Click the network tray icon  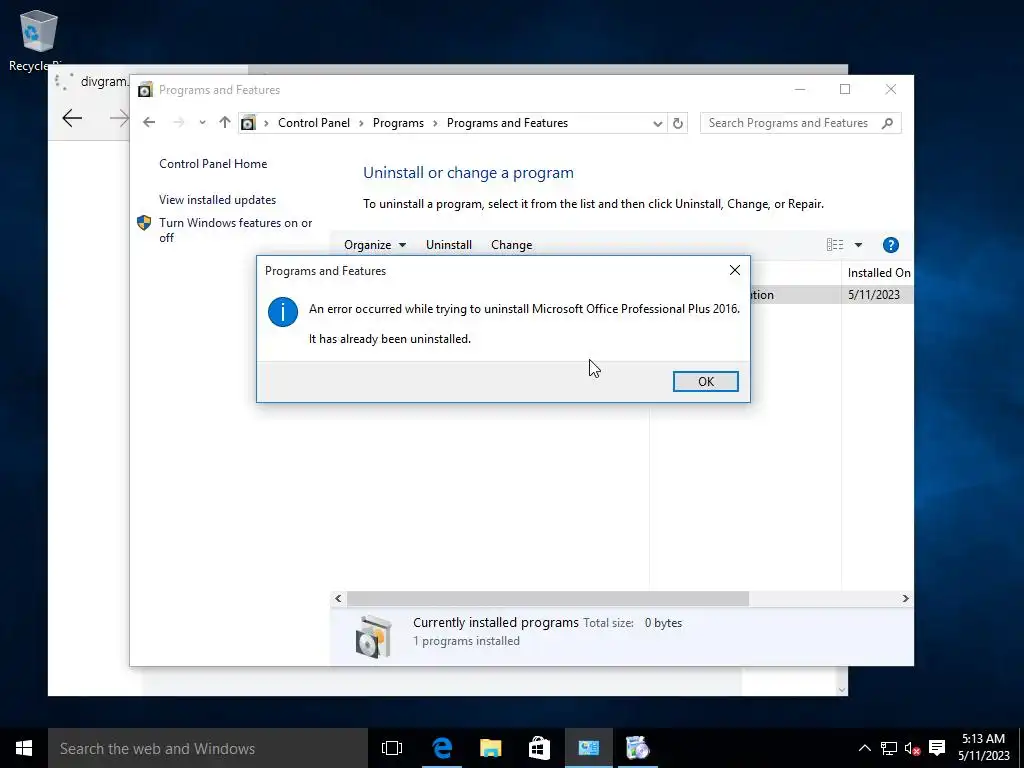point(888,748)
